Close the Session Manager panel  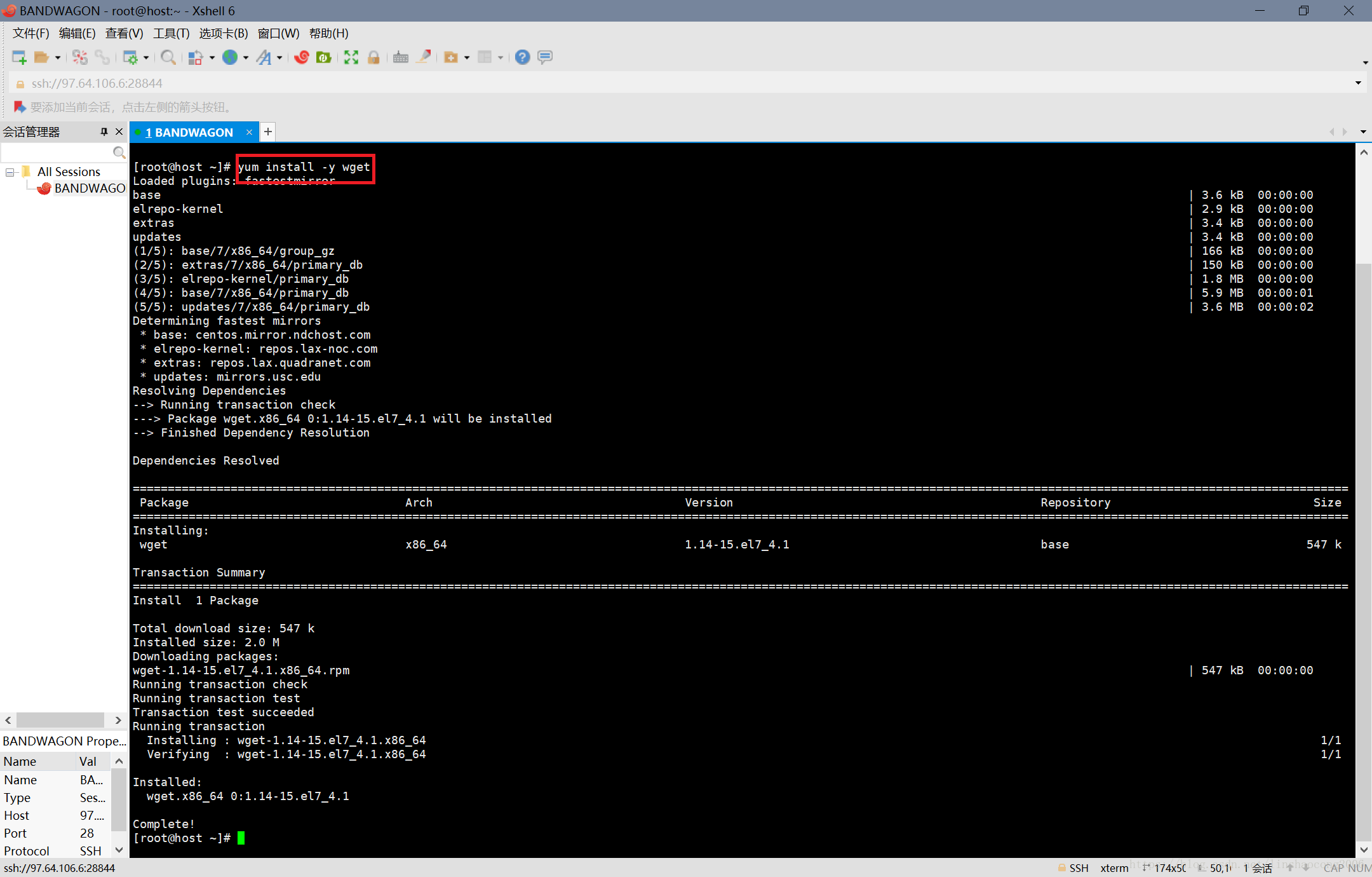coord(119,132)
